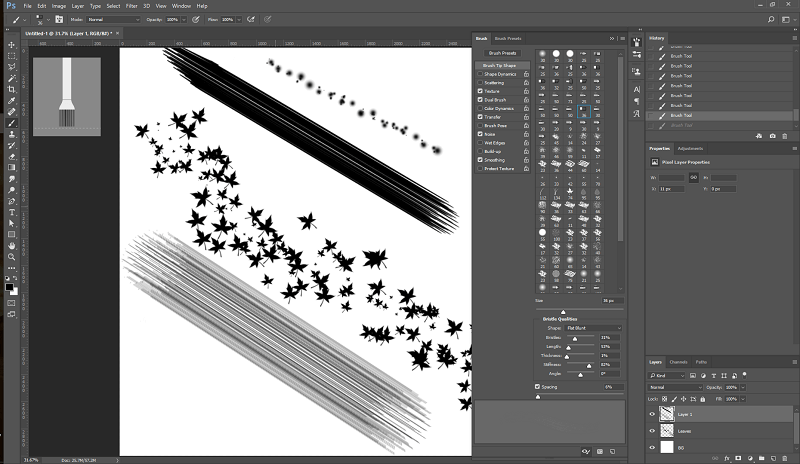Select Brush Tip Shape section

pos(503,65)
